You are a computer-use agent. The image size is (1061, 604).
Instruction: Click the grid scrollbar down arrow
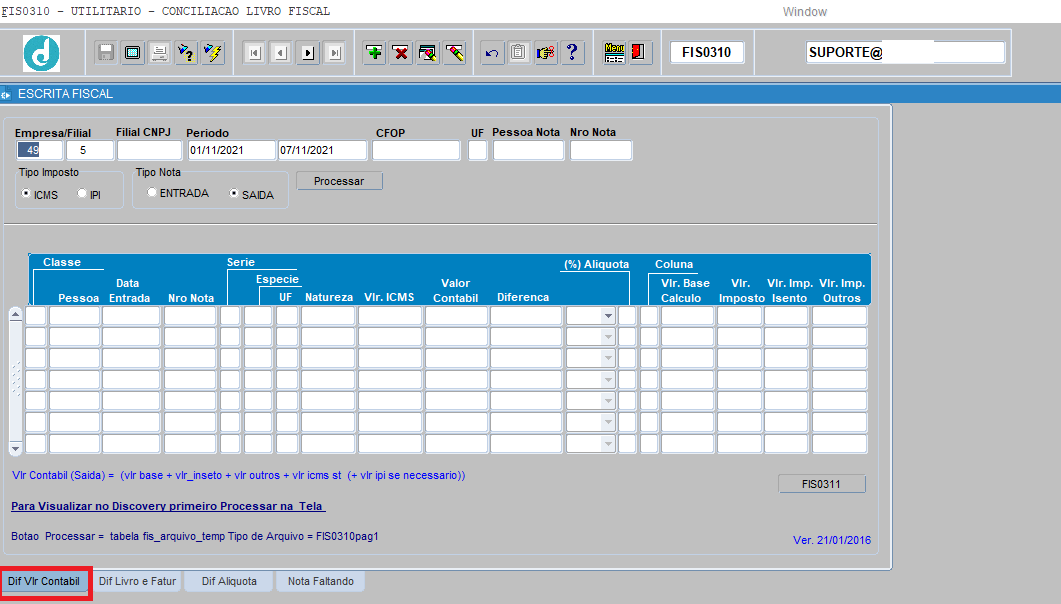tap(15, 448)
